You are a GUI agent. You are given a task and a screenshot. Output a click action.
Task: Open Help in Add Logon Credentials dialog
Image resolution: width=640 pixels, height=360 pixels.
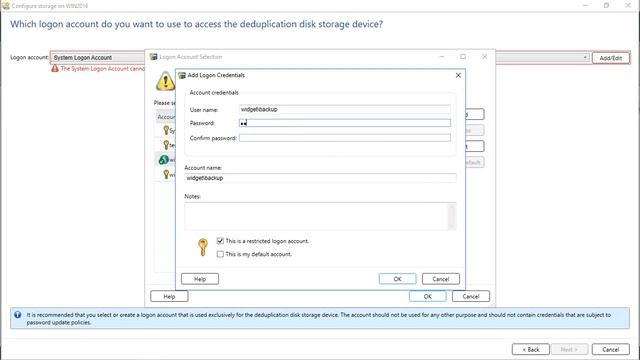(200, 279)
